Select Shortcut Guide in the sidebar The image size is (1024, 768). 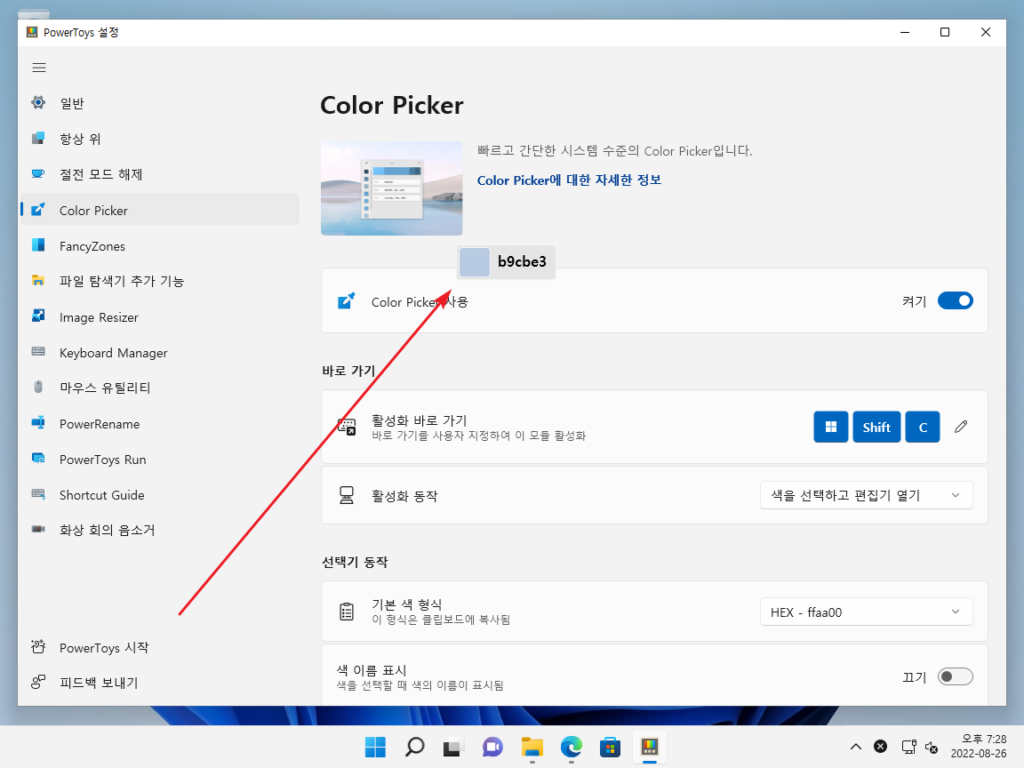tap(111, 494)
